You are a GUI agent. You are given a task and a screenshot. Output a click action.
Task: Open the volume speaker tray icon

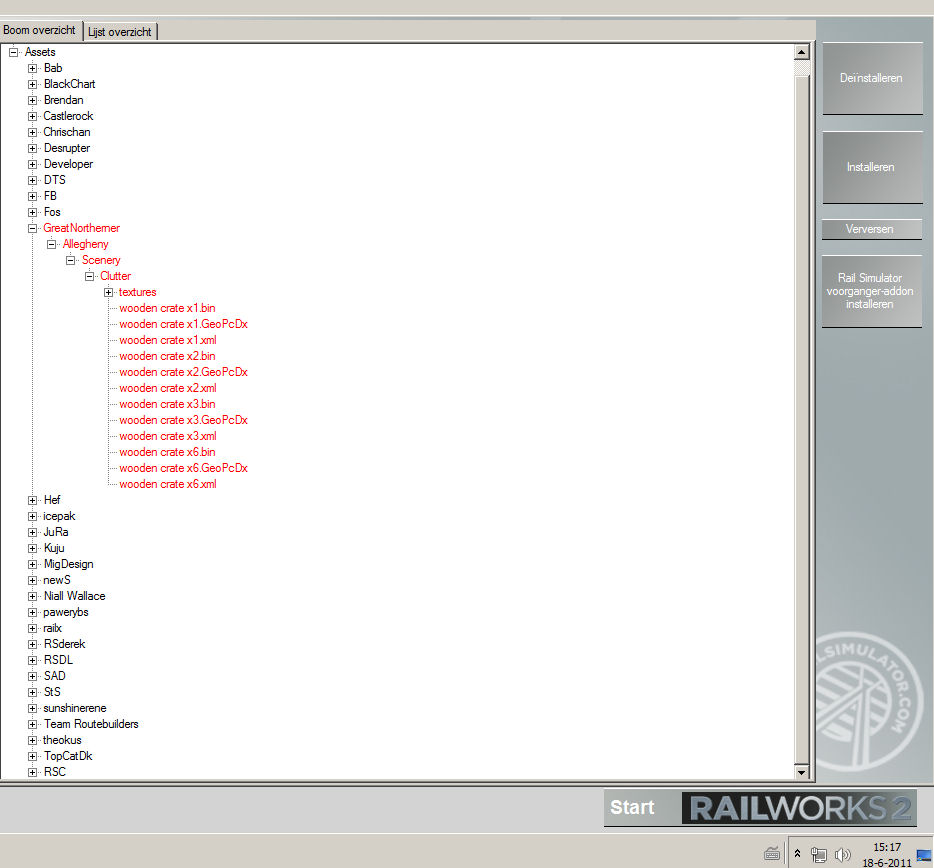842,855
